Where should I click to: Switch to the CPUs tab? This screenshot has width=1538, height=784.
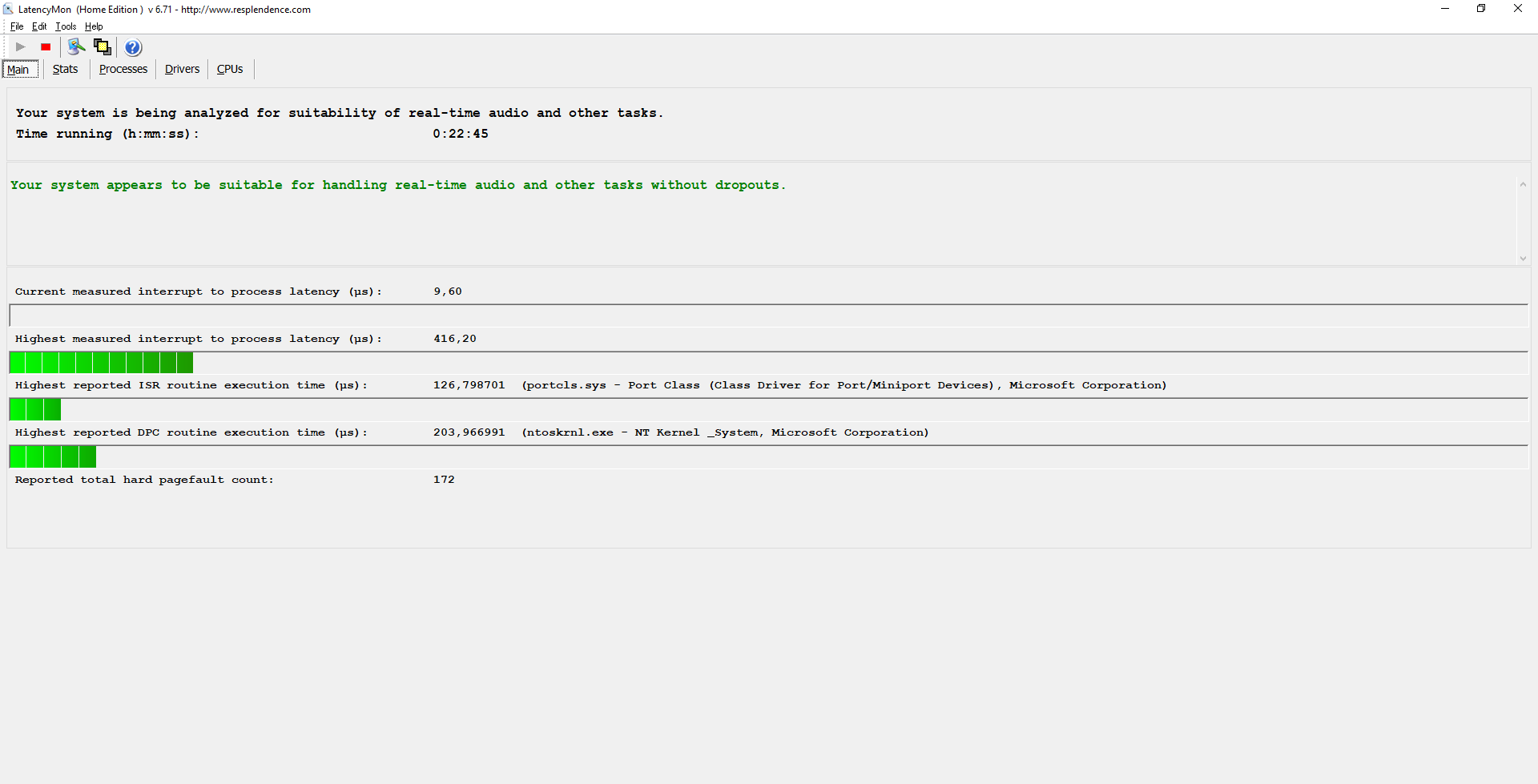(x=230, y=69)
